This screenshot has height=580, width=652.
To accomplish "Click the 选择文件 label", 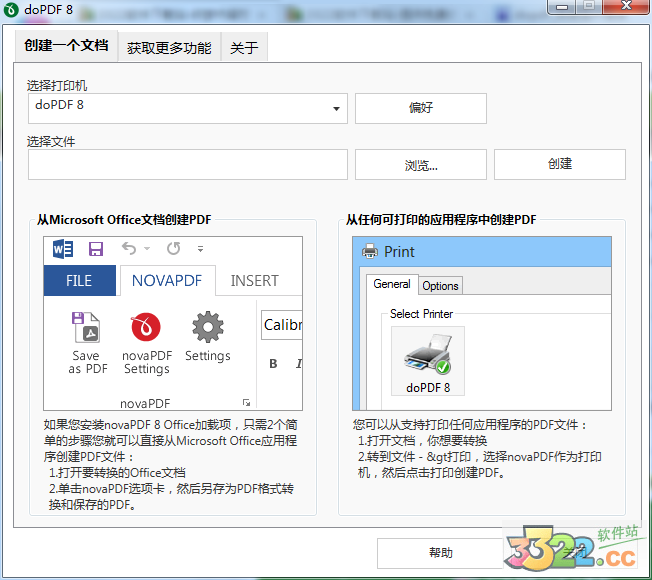I will (x=51, y=141).
